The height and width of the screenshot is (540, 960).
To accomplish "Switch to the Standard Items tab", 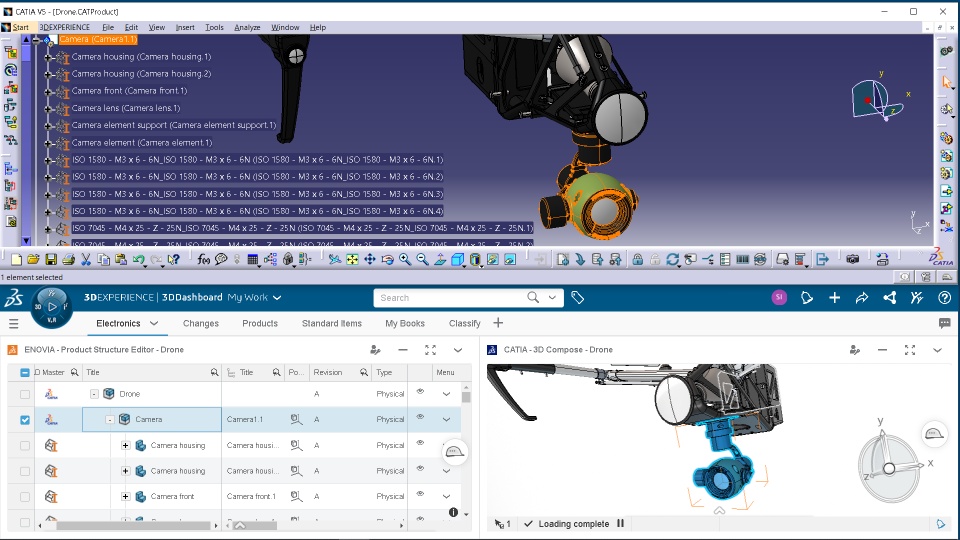I will coord(332,323).
